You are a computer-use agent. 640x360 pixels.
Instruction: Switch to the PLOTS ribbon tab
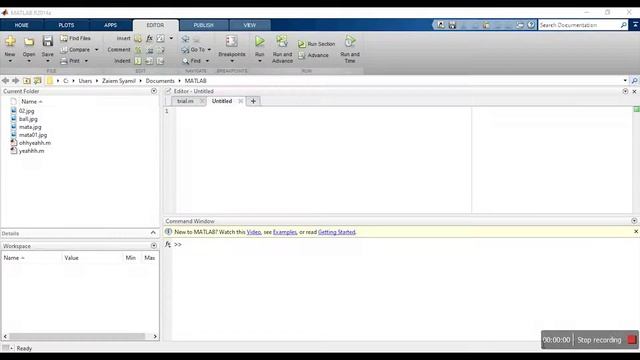(x=66, y=25)
